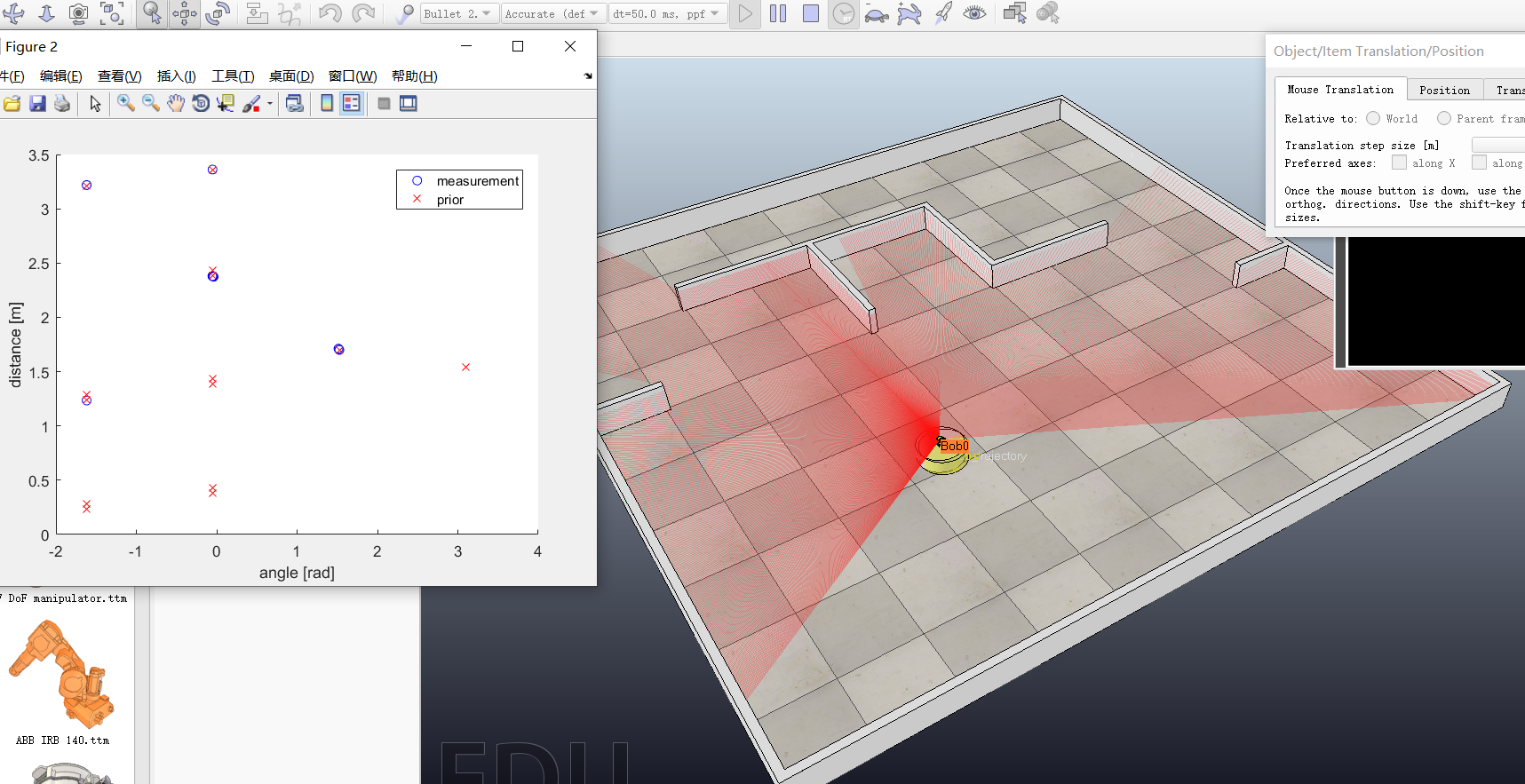
Task: Open the 工具(T) menu
Action: [233, 76]
